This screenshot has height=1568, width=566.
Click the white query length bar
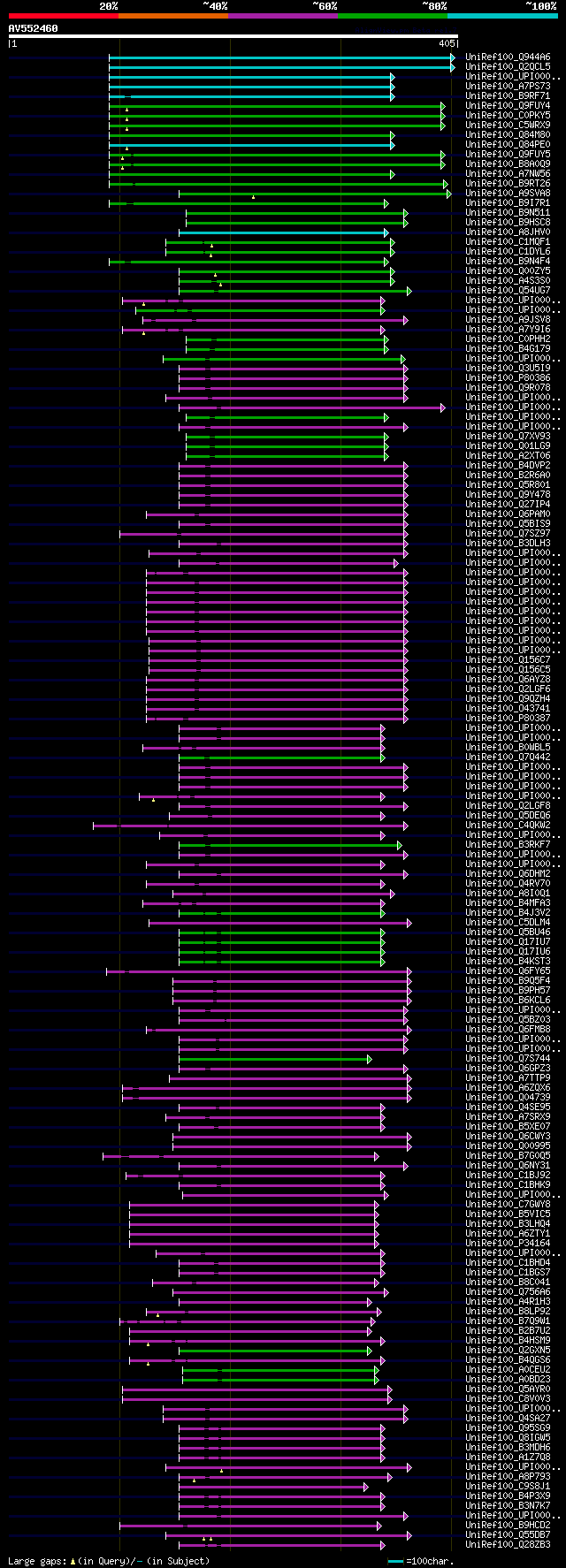click(x=233, y=37)
